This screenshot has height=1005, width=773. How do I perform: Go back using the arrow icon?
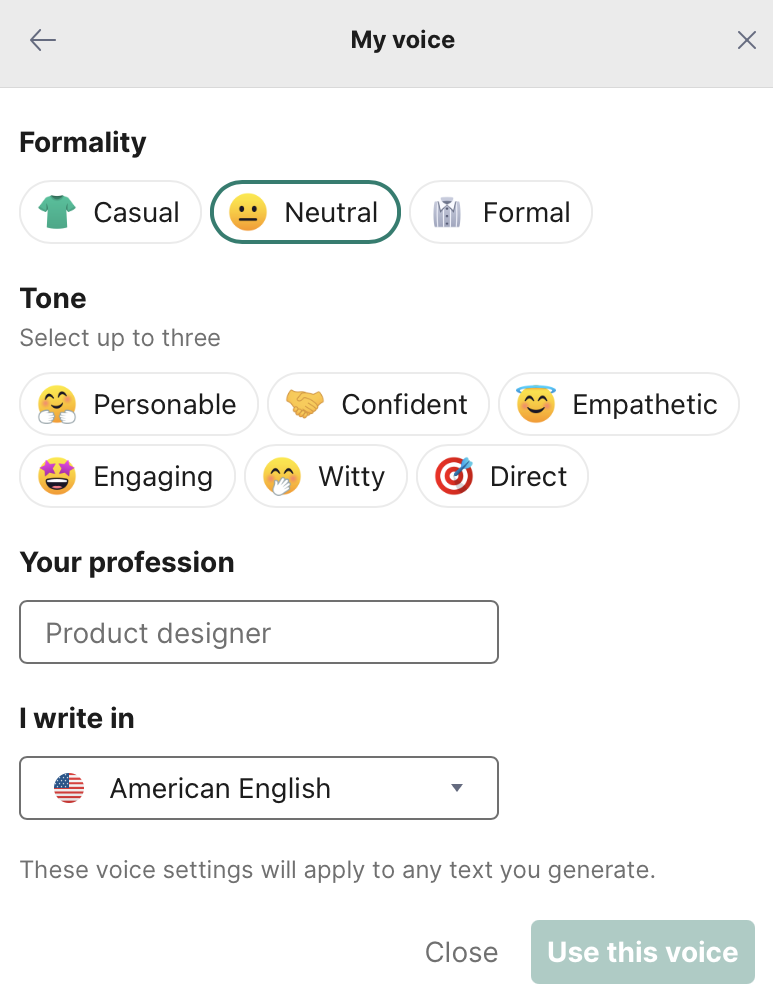(43, 40)
